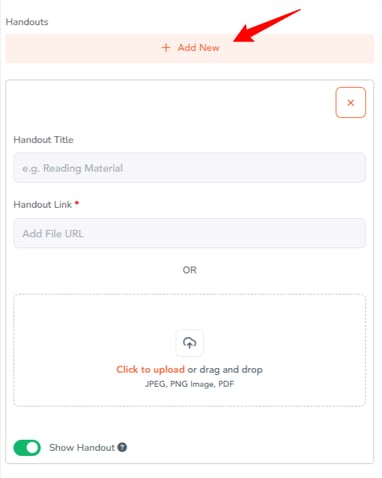Image resolution: width=382 pixels, height=478 pixels.
Task: Click the cloud upload icon
Action: (189, 343)
